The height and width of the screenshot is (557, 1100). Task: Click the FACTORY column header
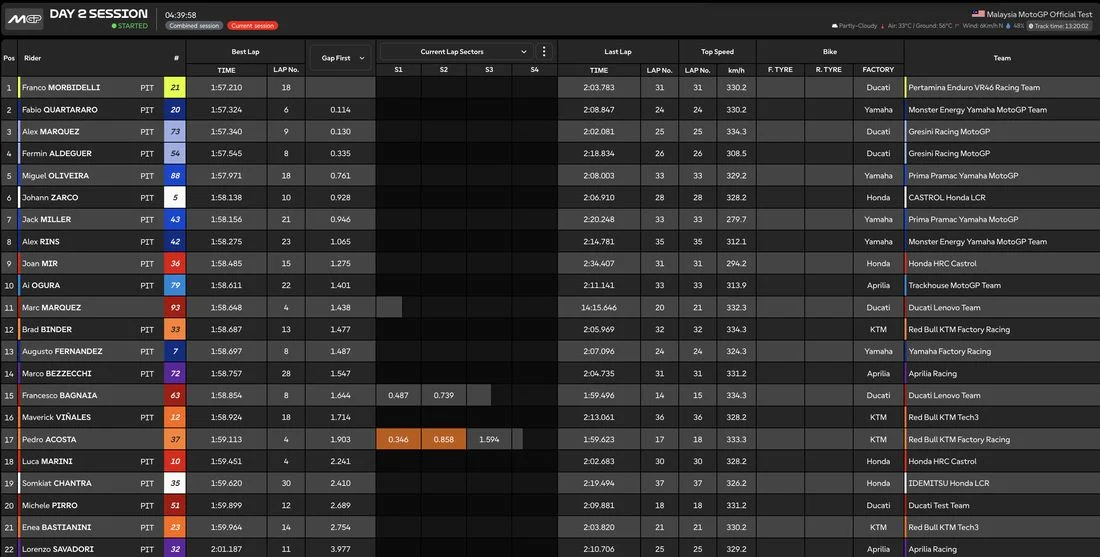tap(878, 70)
